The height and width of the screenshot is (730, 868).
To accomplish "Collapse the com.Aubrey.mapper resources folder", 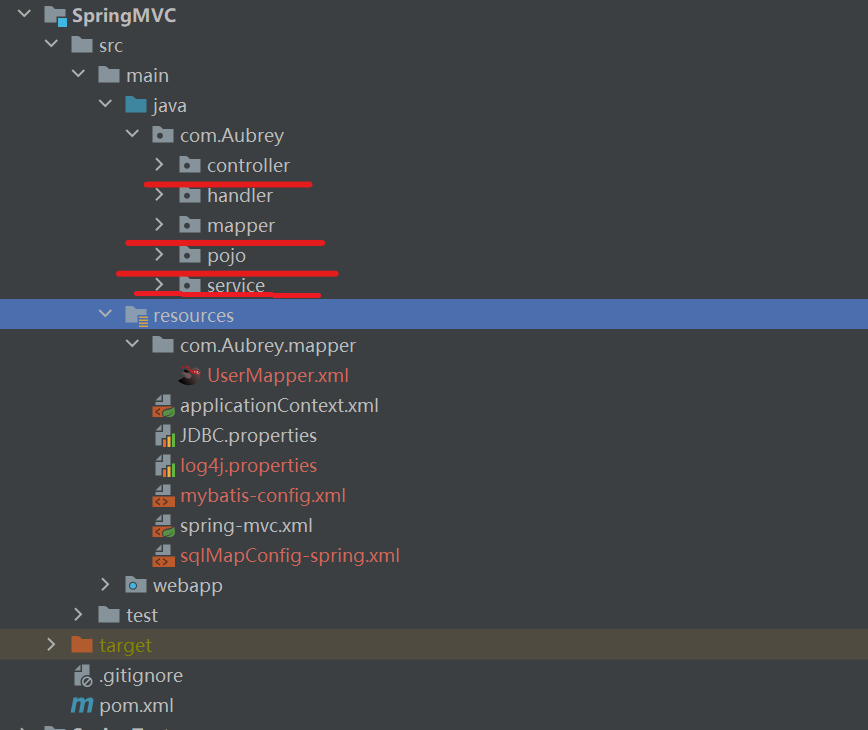I will click(132, 344).
